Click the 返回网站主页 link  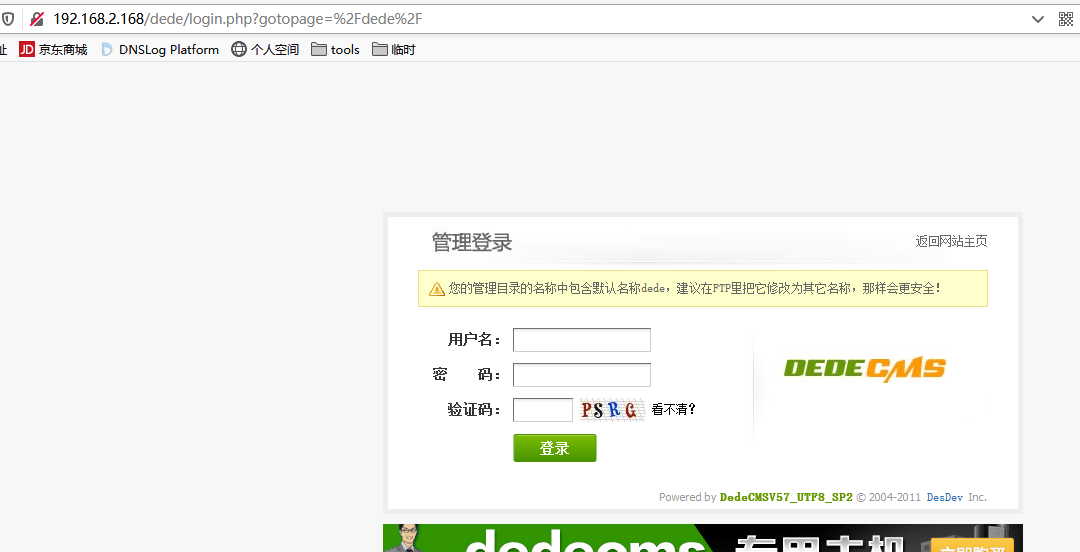tap(951, 241)
